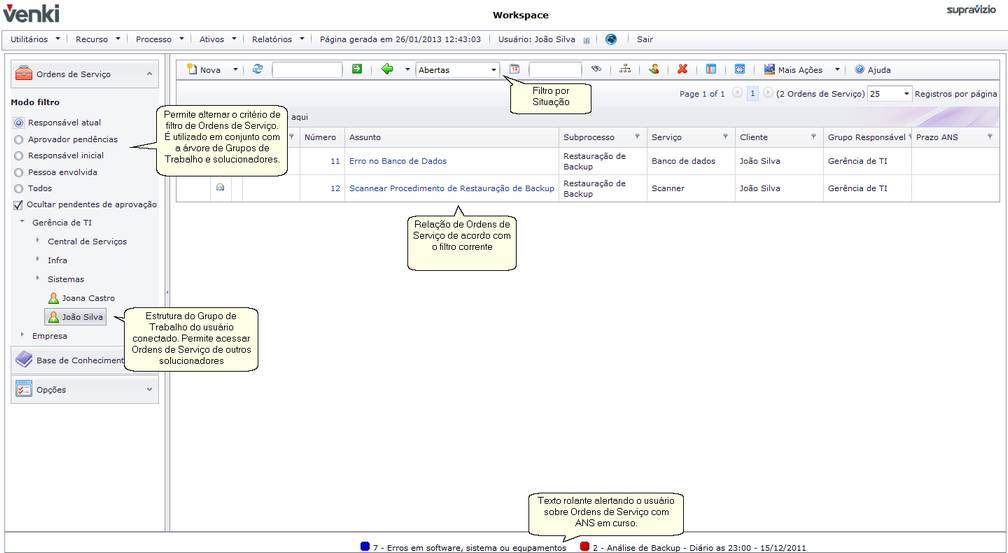Open dropdown arrow next to green back arrow
This screenshot has height=553, width=1008.
[x=408, y=69]
